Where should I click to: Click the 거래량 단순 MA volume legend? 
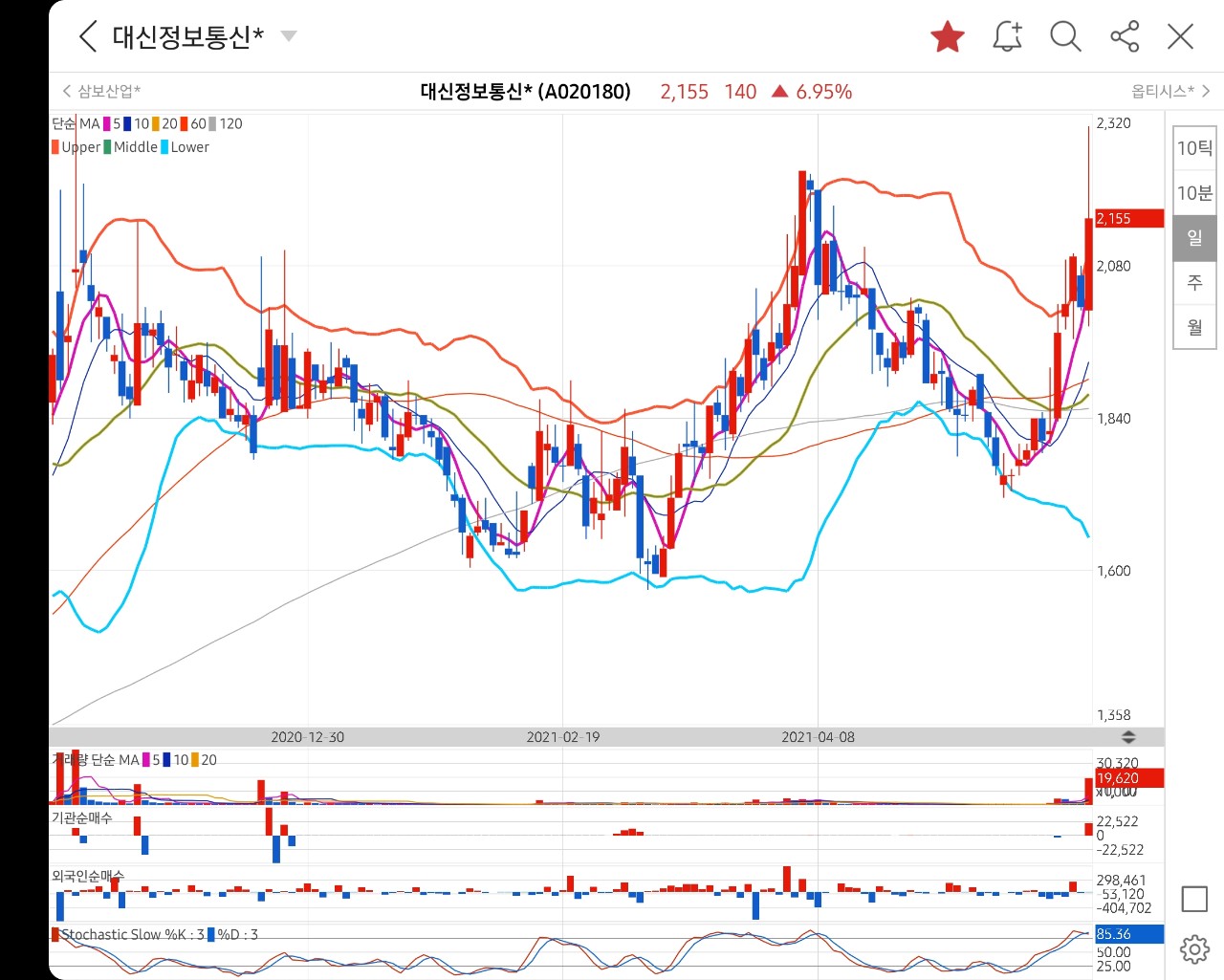tap(95, 760)
